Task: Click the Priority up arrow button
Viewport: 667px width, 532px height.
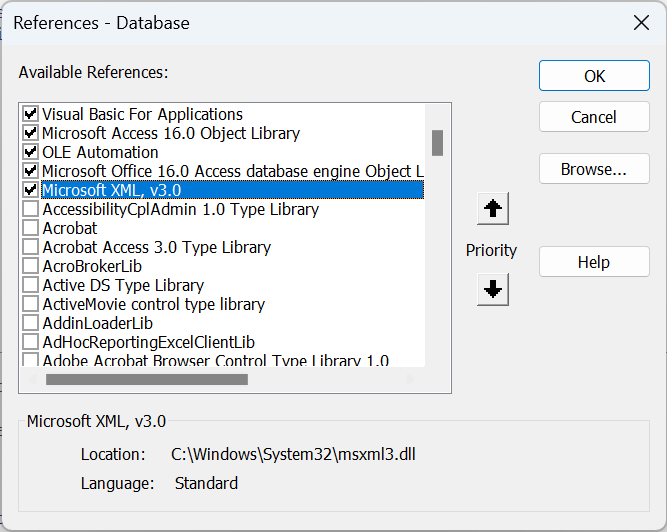Action: (x=494, y=209)
